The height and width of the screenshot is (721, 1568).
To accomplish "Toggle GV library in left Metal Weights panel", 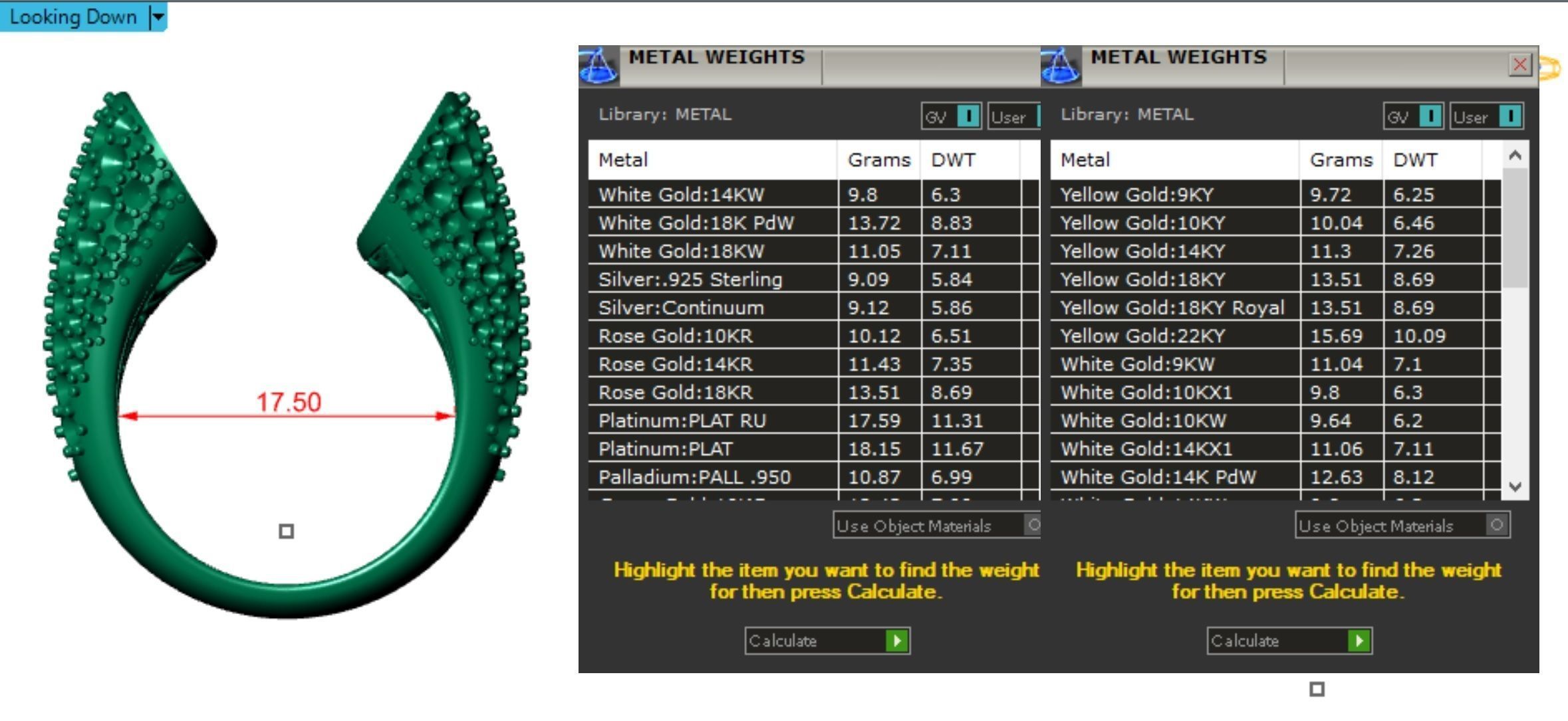I will coord(951,117).
